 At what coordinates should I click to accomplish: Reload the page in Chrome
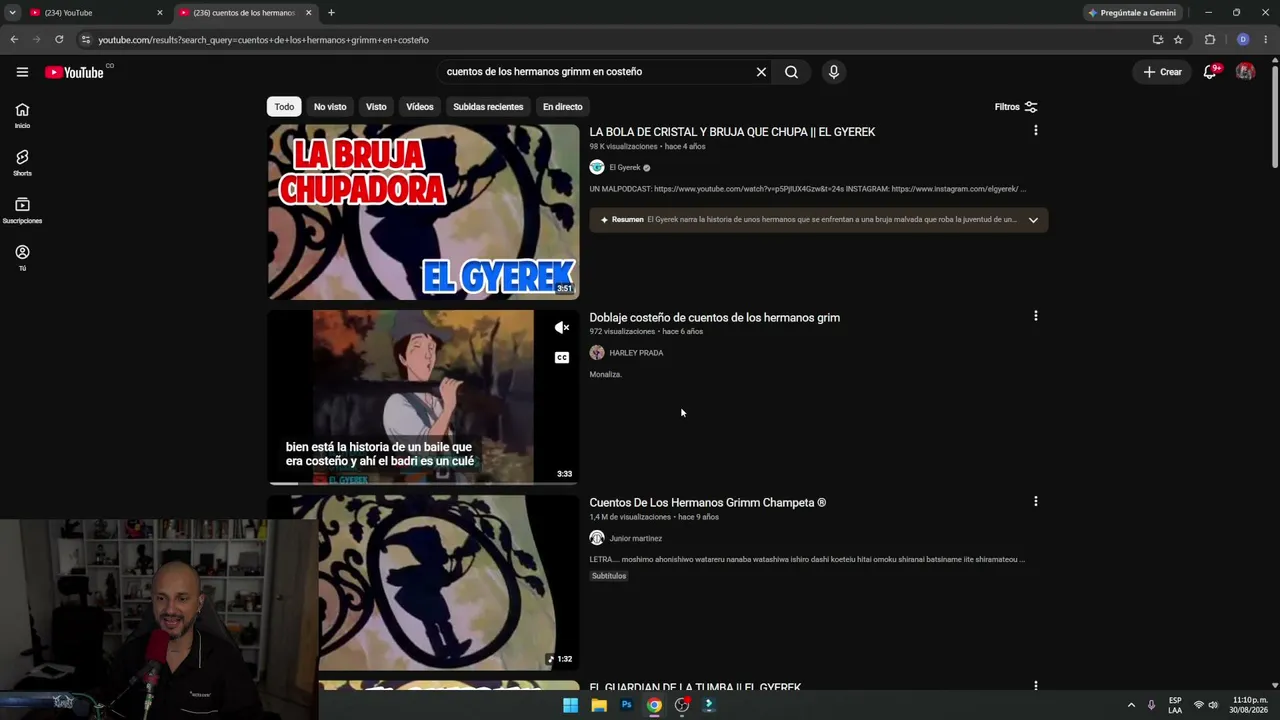pyautogui.click(x=59, y=40)
